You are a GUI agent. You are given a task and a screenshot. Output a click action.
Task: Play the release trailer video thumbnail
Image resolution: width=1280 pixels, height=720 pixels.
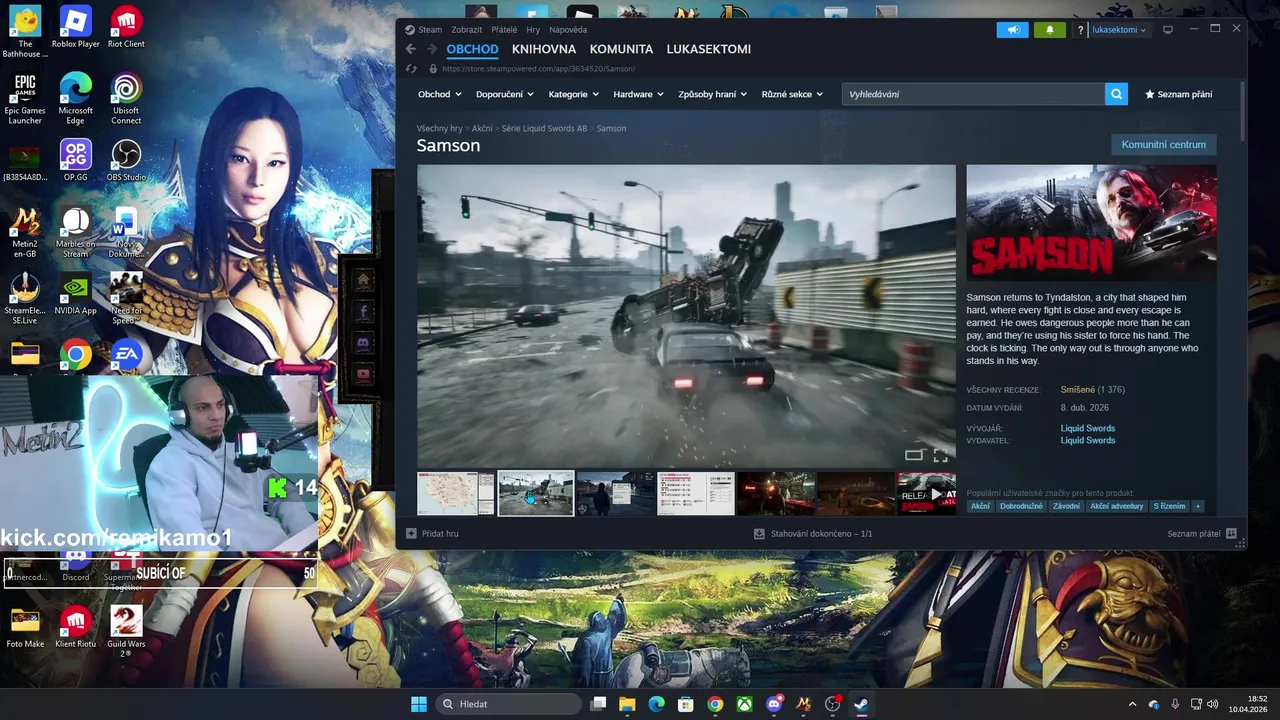click(x=926, y=494)
